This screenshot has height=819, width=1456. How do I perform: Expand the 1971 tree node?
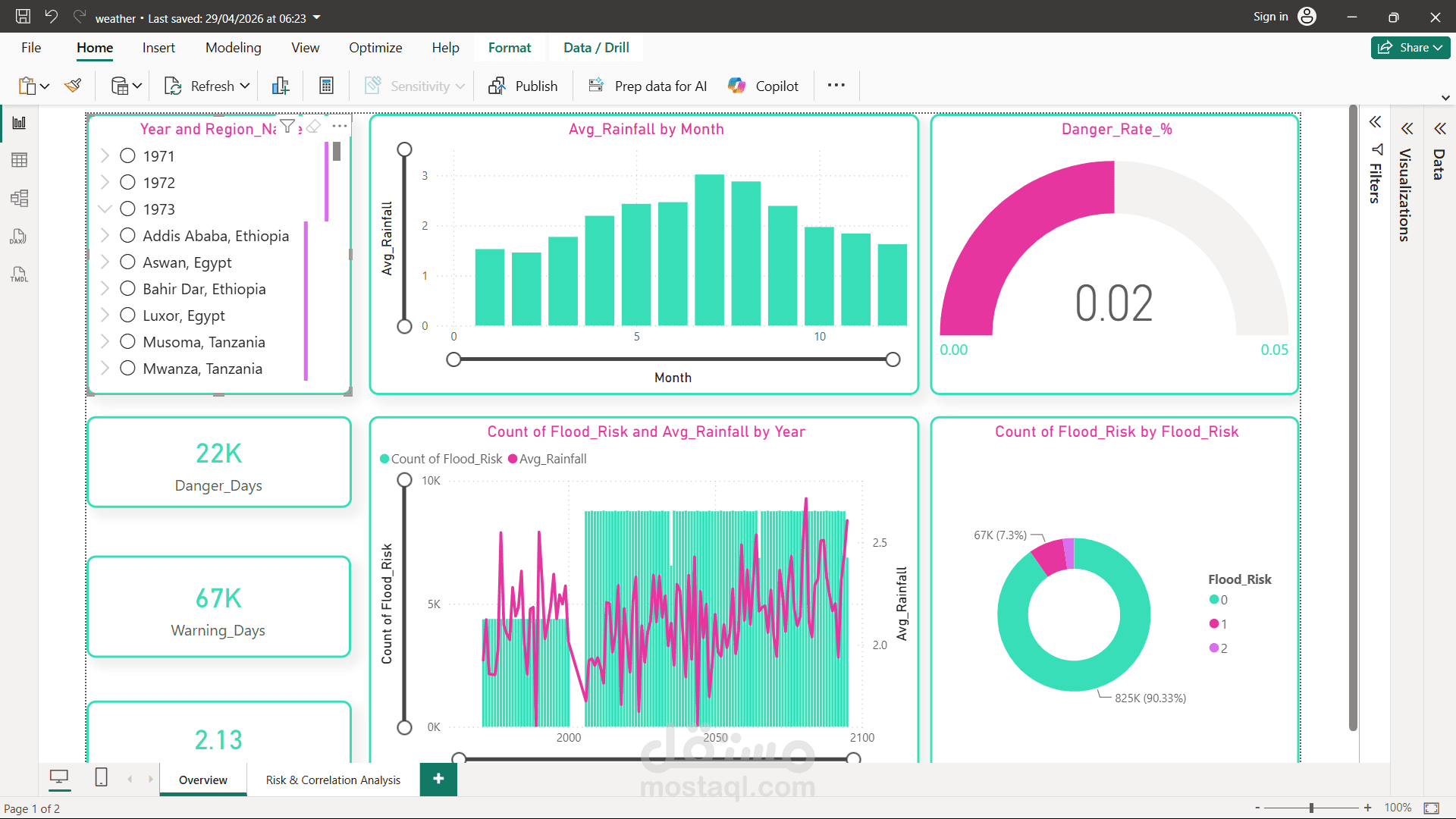click(105, 155)
